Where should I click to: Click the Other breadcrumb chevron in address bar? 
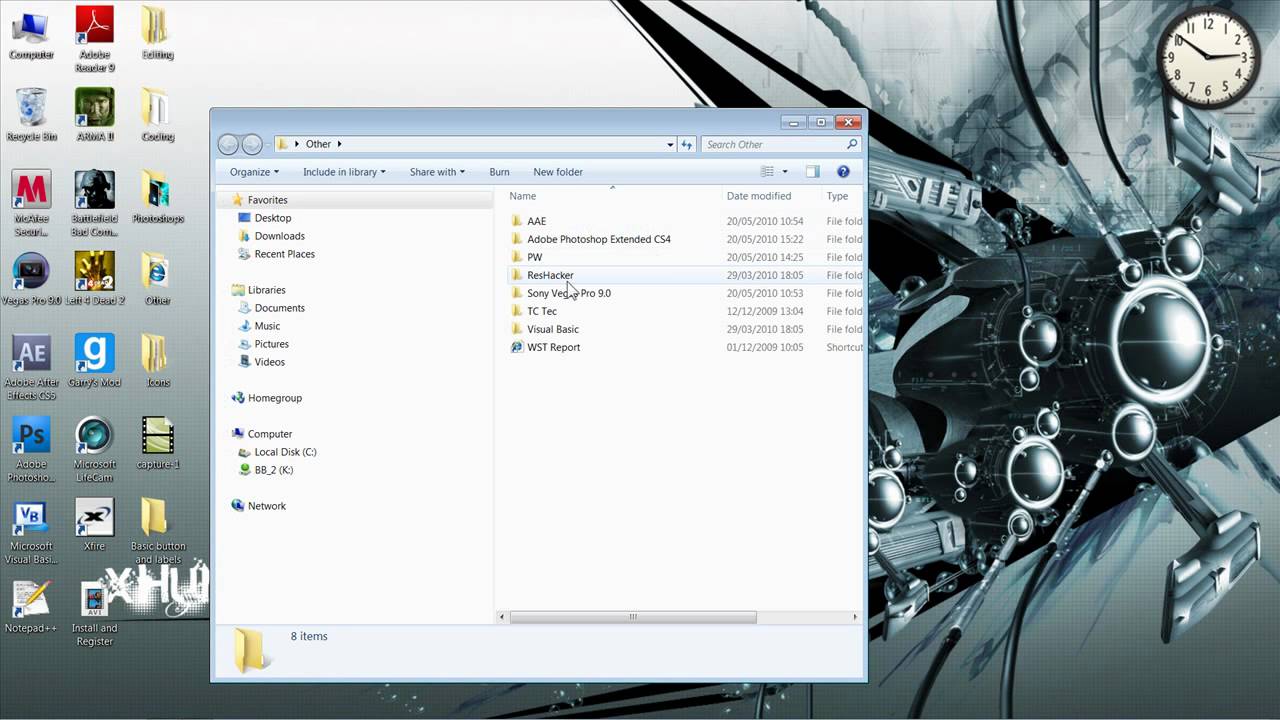click(x=340, y=144)
